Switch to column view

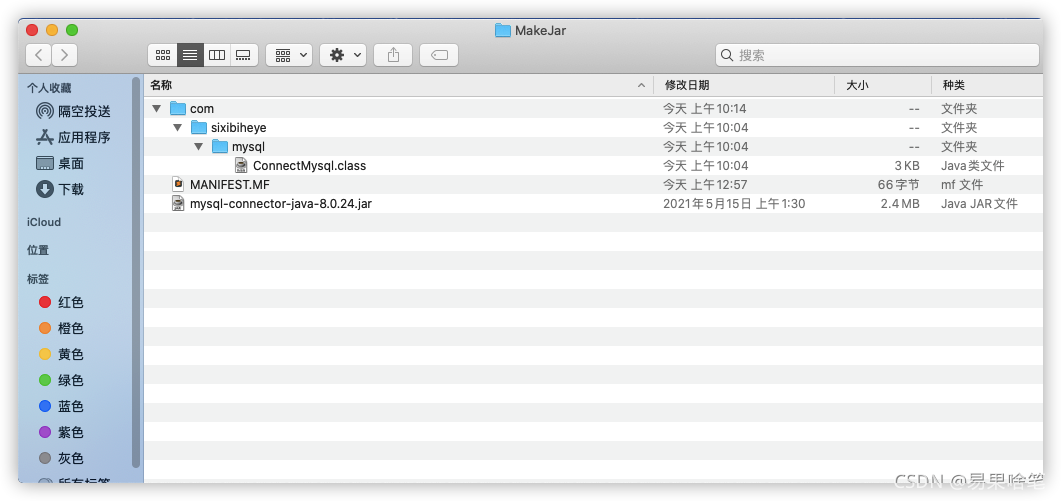click(217, 55)
